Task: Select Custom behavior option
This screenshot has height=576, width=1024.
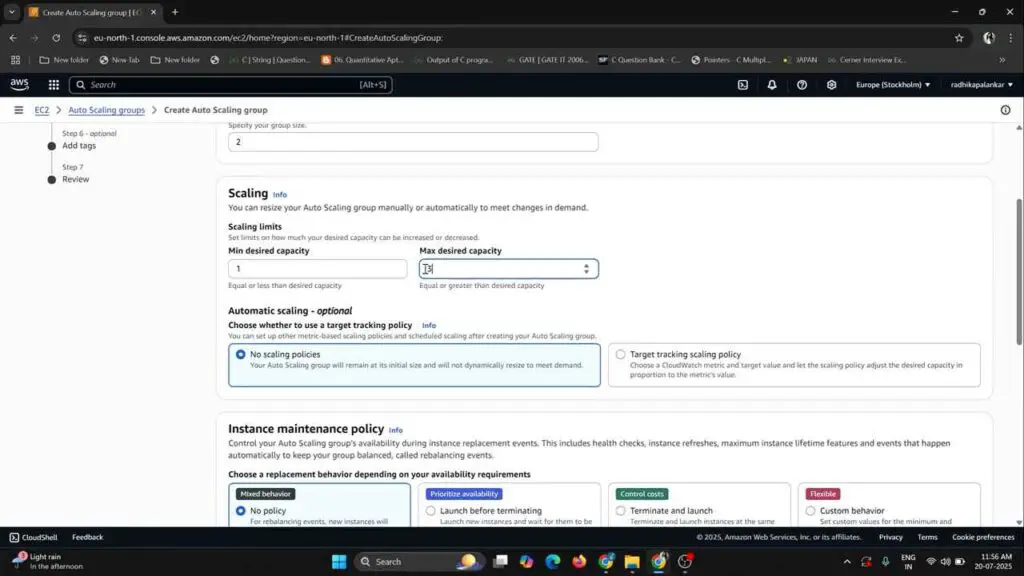Action: [x=810, y=511]
